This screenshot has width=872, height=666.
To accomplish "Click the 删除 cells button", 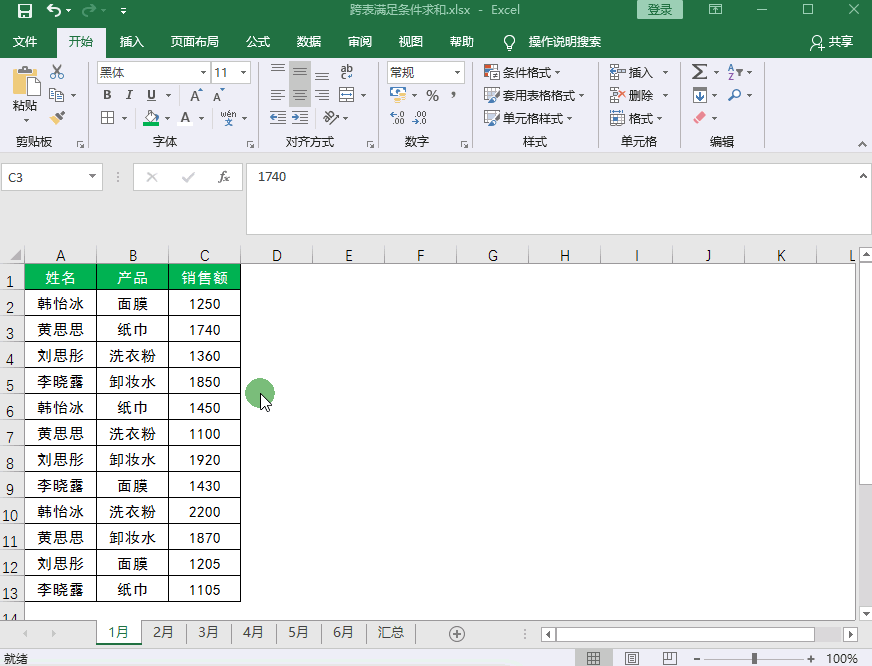I will pos(633,96).
